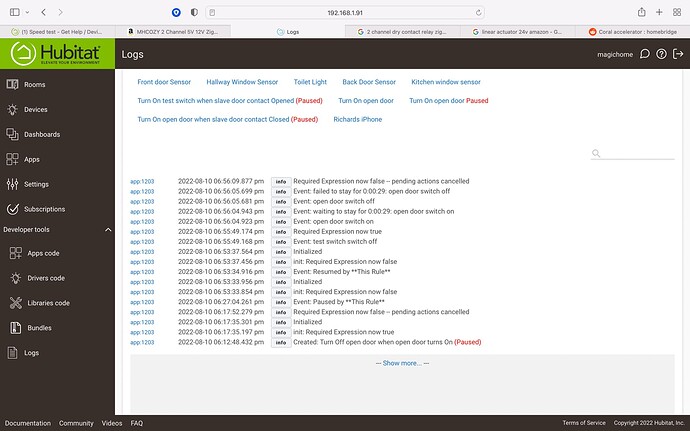Switch to the Speed test browser tab
This screenshot has width=690, height=431.
tap(57, 32)
